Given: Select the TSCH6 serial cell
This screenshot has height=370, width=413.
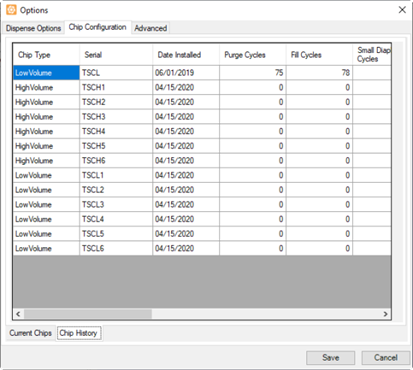Looking at the screenshot, I should pyautogui.click(x=116, y=161).
